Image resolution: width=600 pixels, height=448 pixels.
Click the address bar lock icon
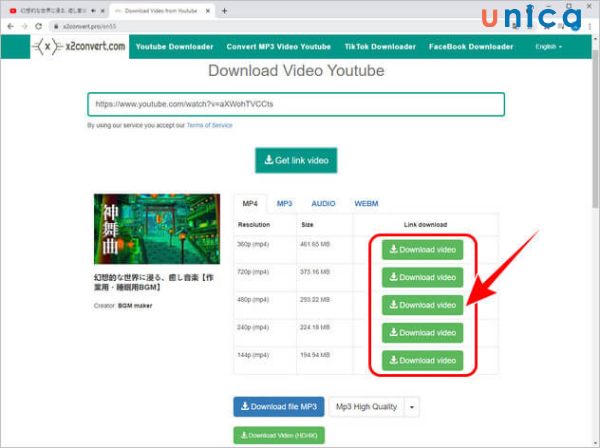point(56,26)
